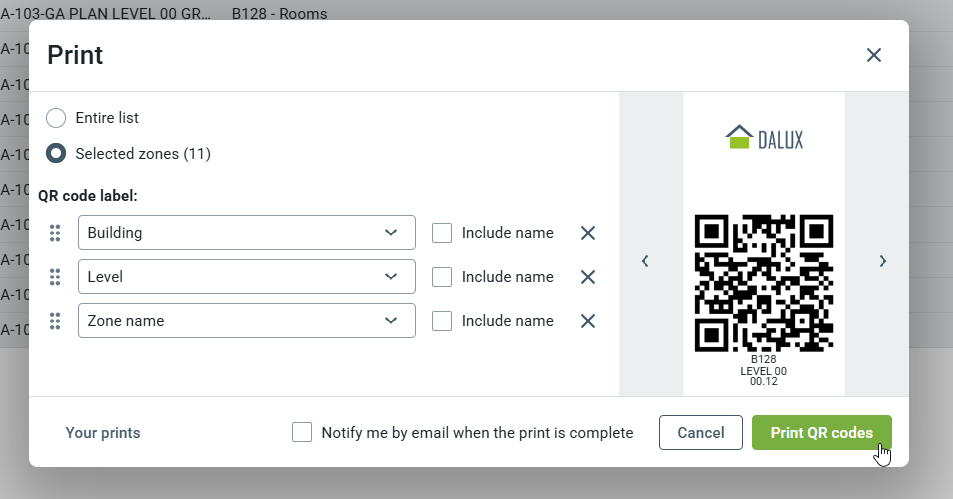Choose Selected zones (11) radio button
Viewport: 953px width, 499px height.
tap(57, 154)
